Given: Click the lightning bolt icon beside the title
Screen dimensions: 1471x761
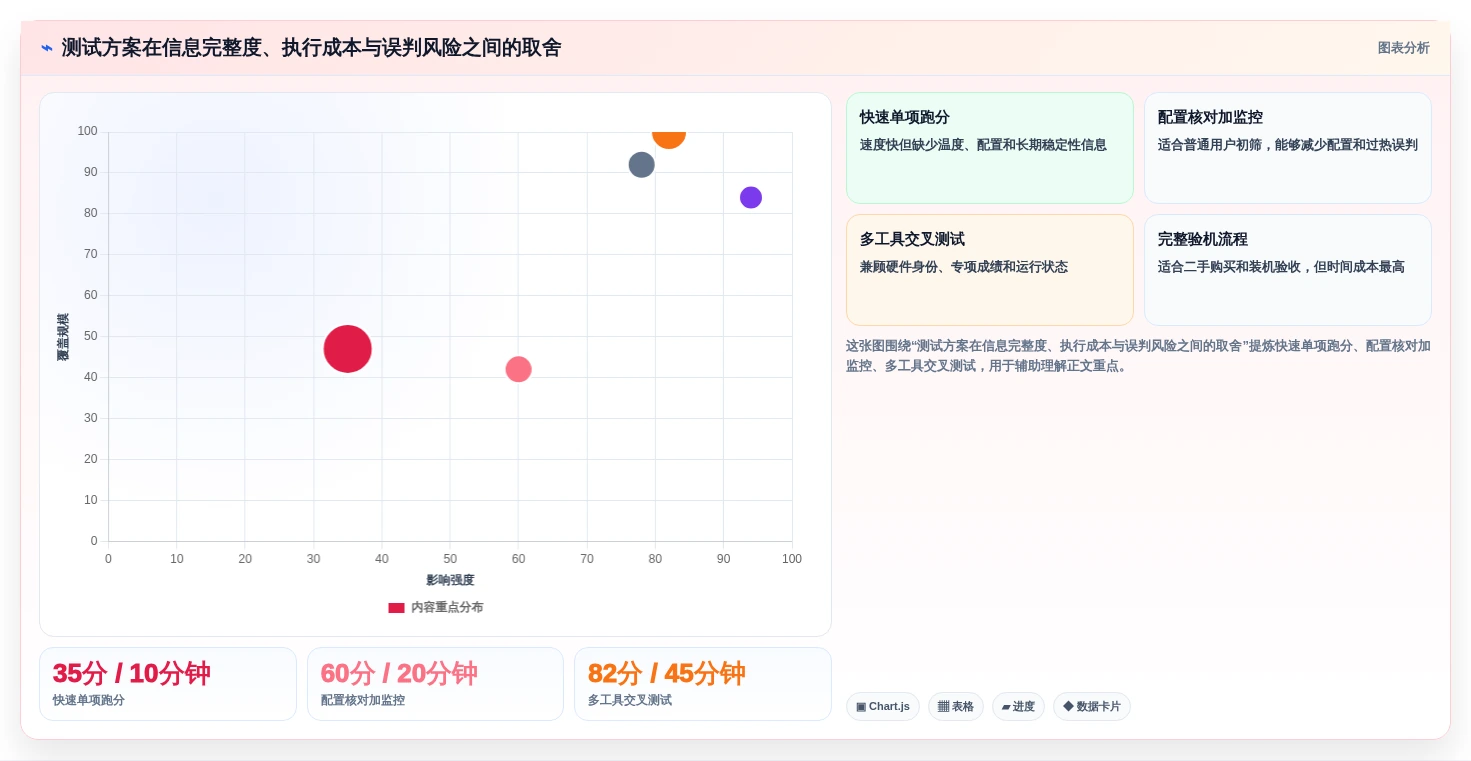Looking at the screenshot, I should click(46, 48).
